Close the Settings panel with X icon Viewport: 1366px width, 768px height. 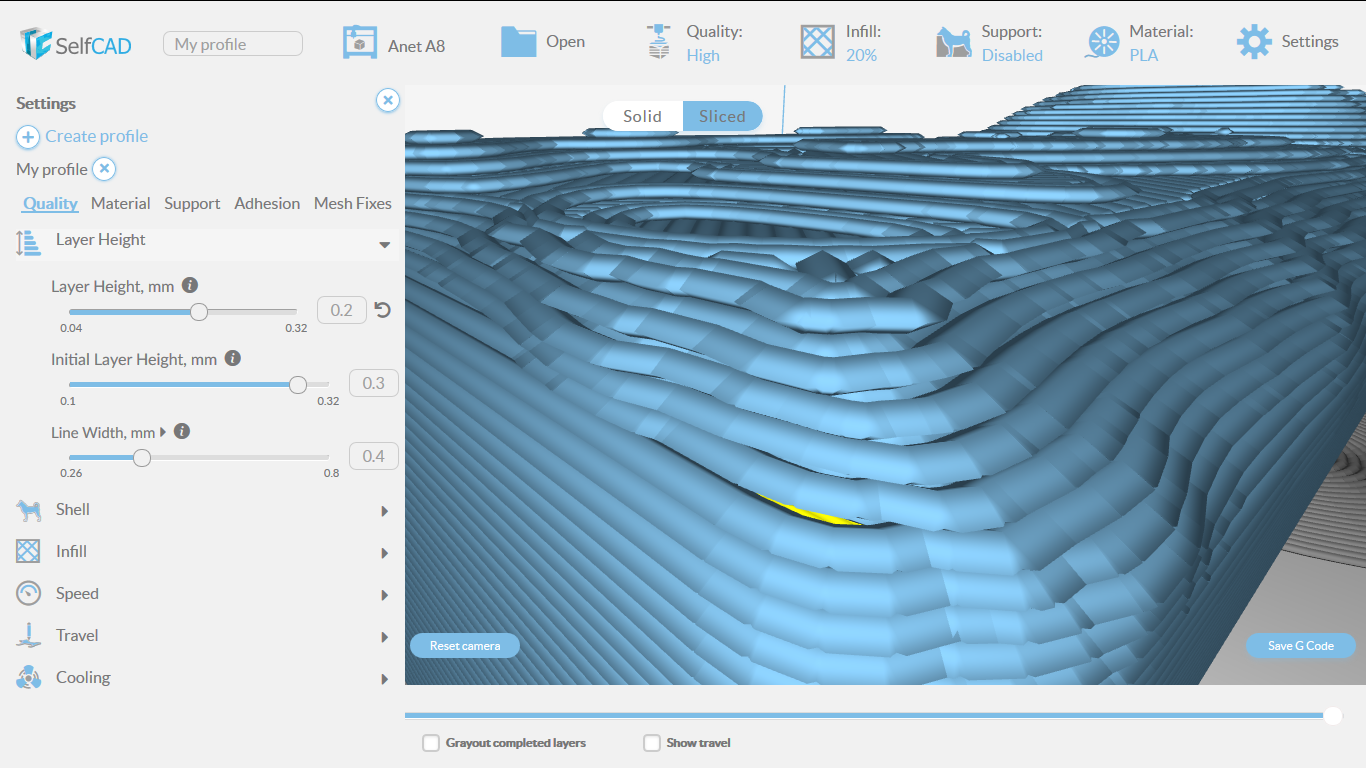388,100
